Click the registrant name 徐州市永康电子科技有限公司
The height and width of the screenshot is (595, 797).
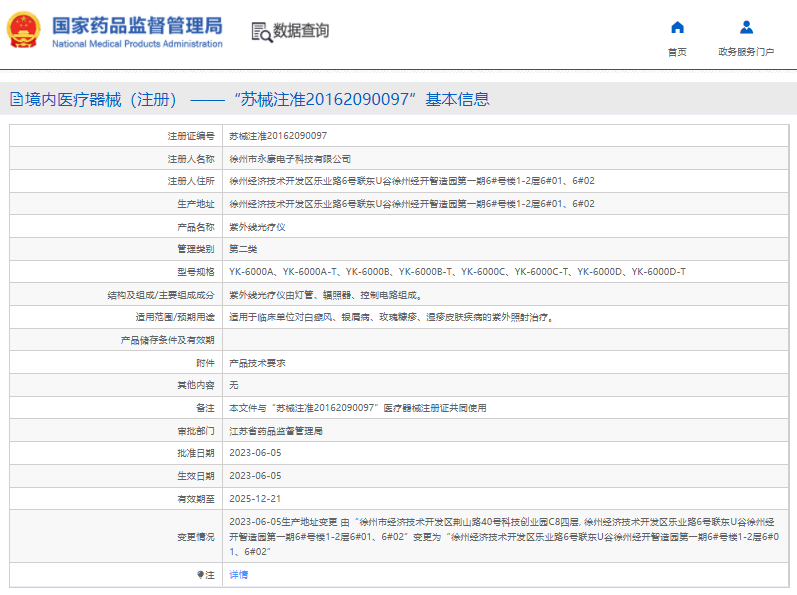pyautogui.click(x=290, y=159)
